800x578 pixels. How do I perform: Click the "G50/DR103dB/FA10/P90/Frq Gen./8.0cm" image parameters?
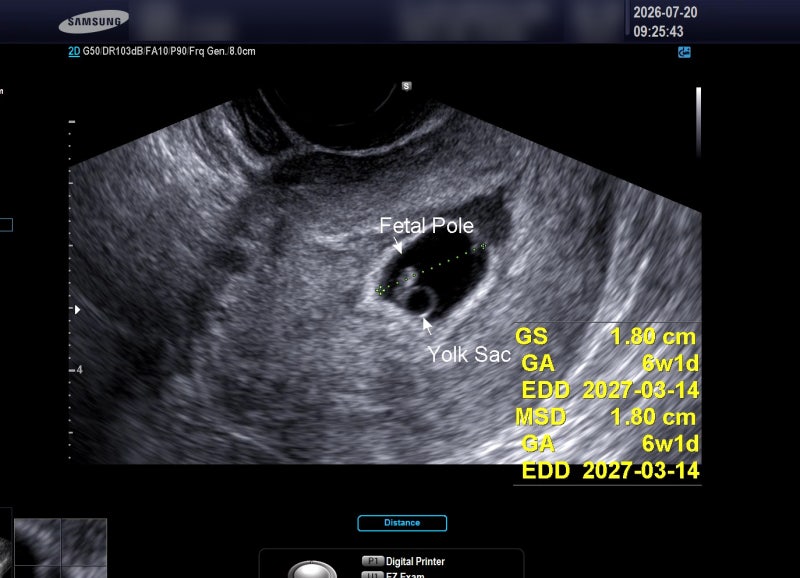pos(169,52)
